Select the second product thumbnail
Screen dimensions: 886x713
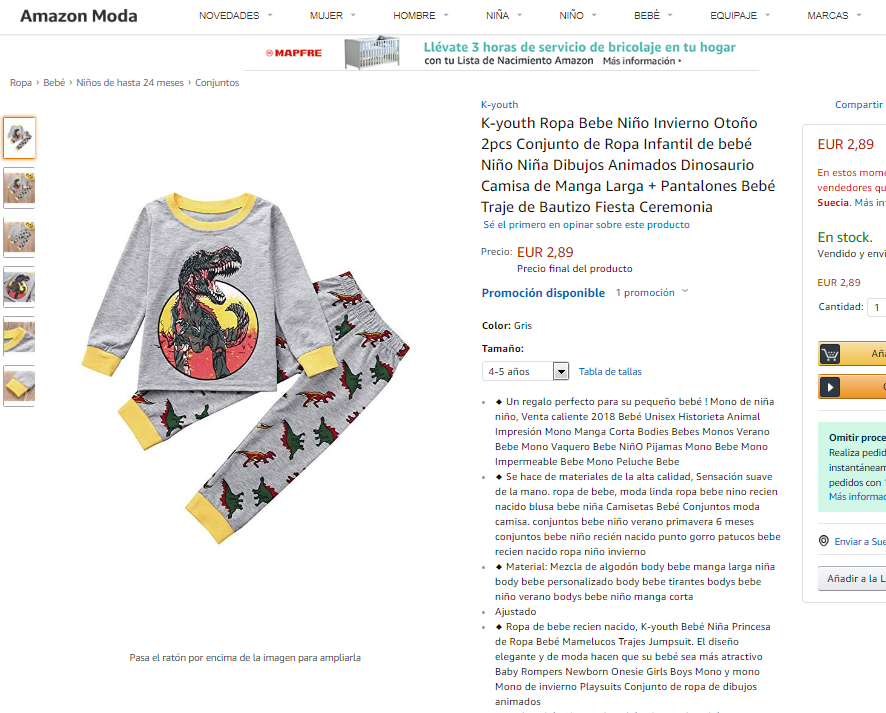click(x=19, y=188)
